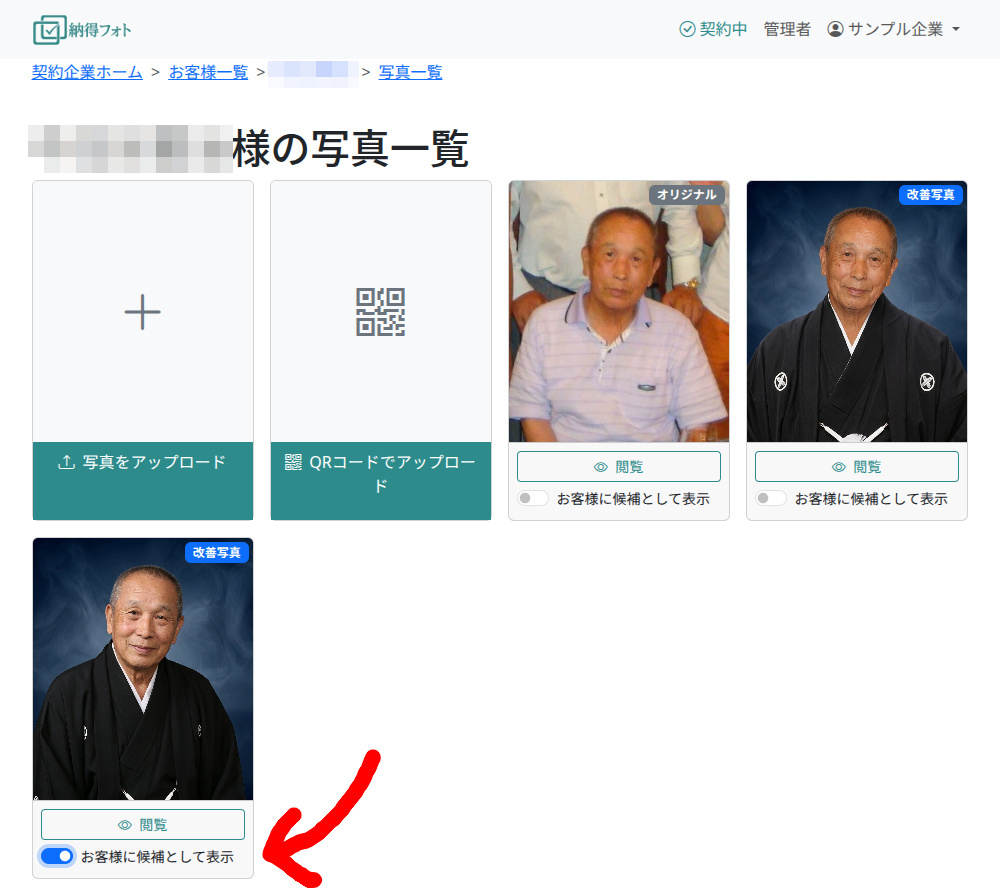This screenshot has width=1000, height=893.
Task: Click お客様に候補として表示 label under オリジナル photo
Action: pyautogui.click(x=633, y=499)
